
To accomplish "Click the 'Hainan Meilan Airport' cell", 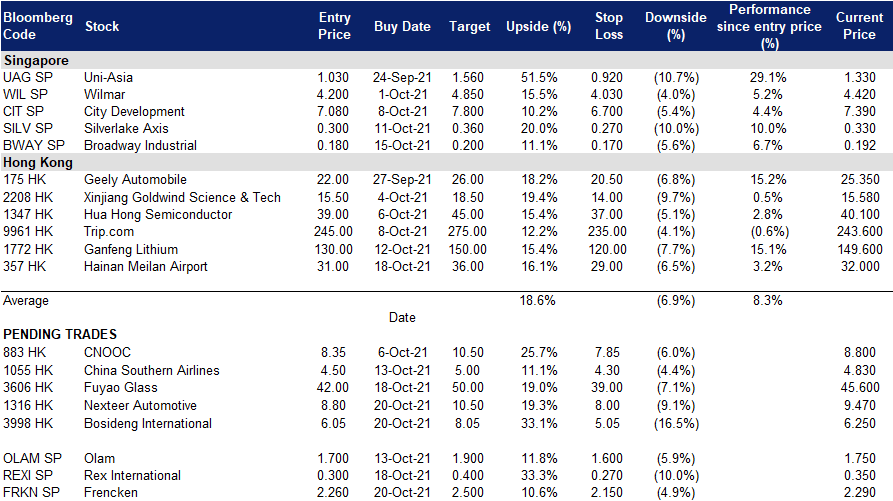I will [x=145, y=266].
